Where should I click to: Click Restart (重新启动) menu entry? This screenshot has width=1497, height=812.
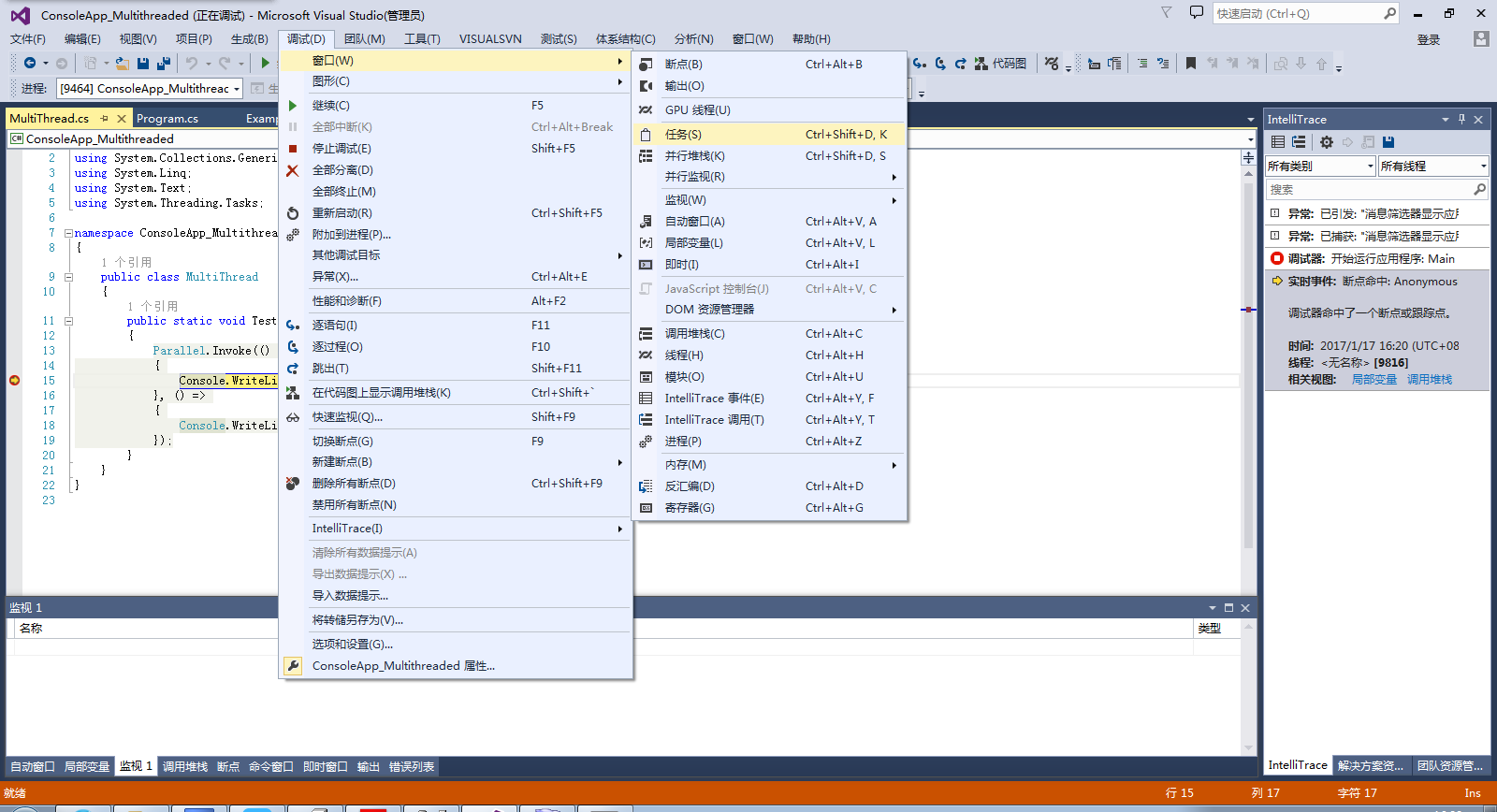point(456,213)
